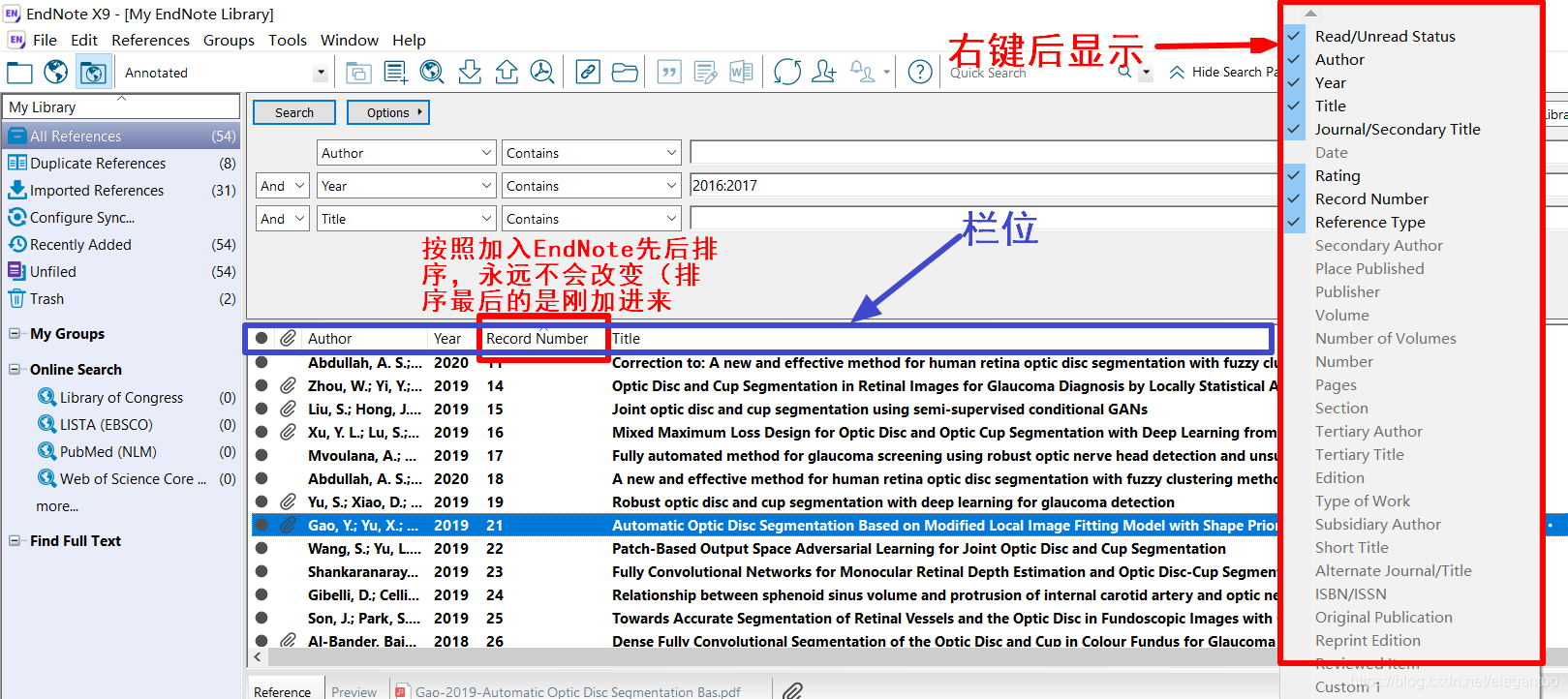This screenshot has height=699, width=1568.
Task: Click the attached file paperclip in bottom tab bar
Action: (x=793, y=691)
